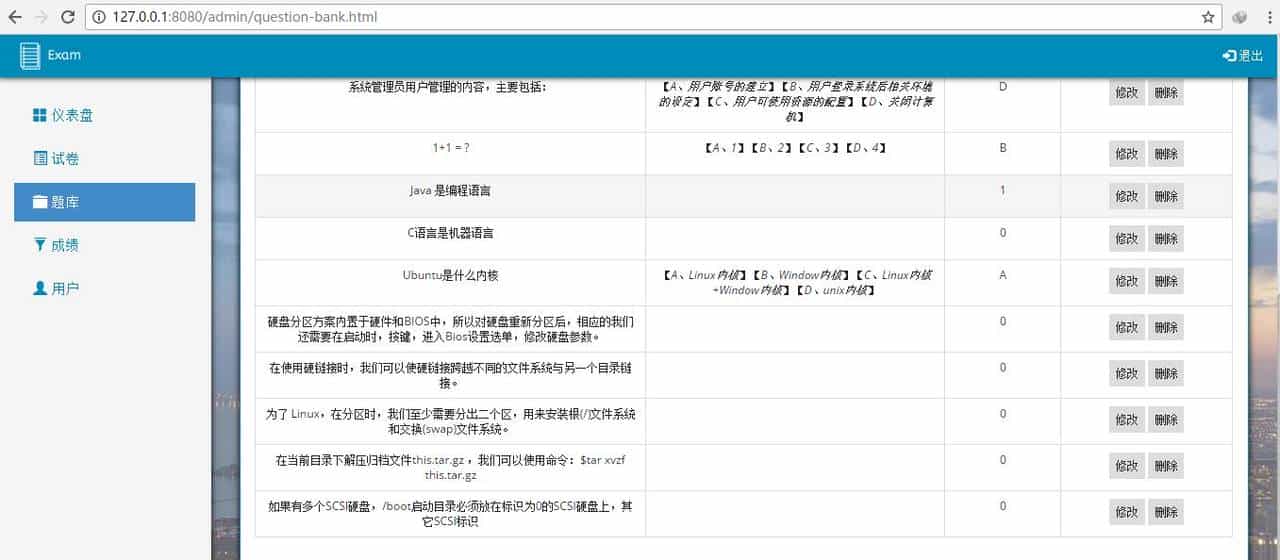Click 修改 for 在使用硬链接时 question row
Viewport: 1280px width, 560px height.
point(1126,373)
